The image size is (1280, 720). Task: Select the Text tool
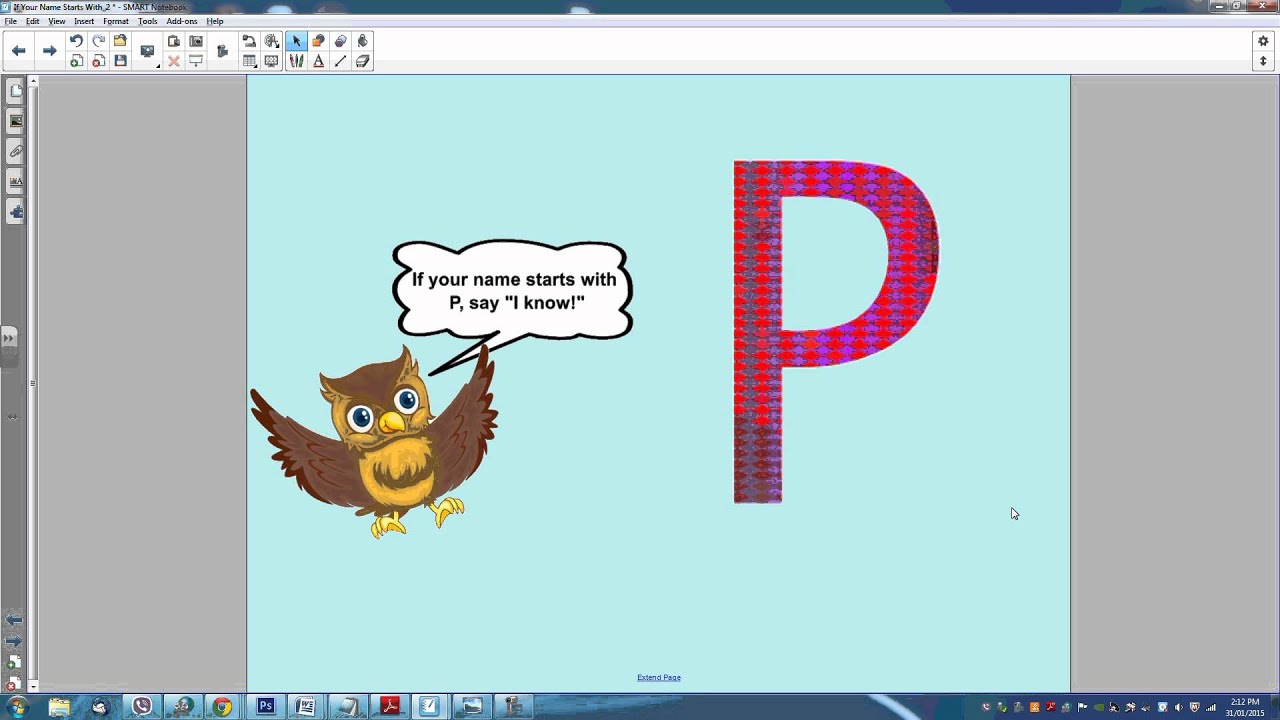tap(318, 61)
